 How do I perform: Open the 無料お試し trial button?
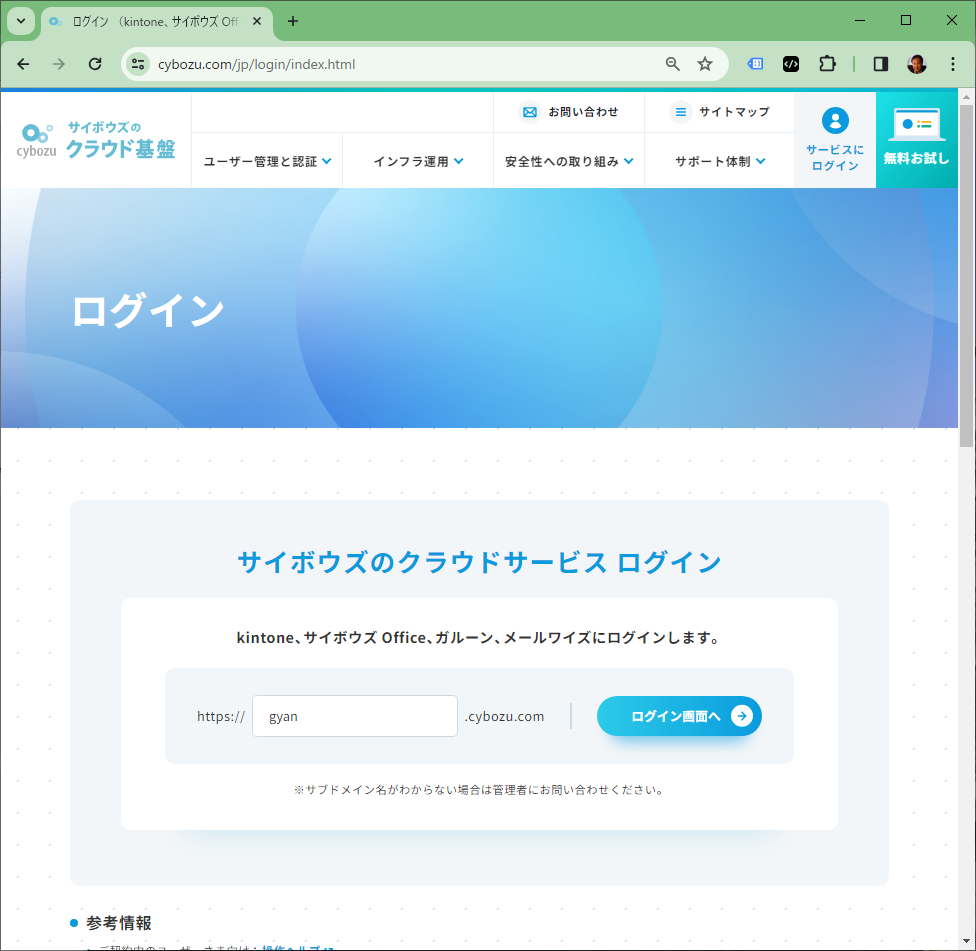coord(916,139)
